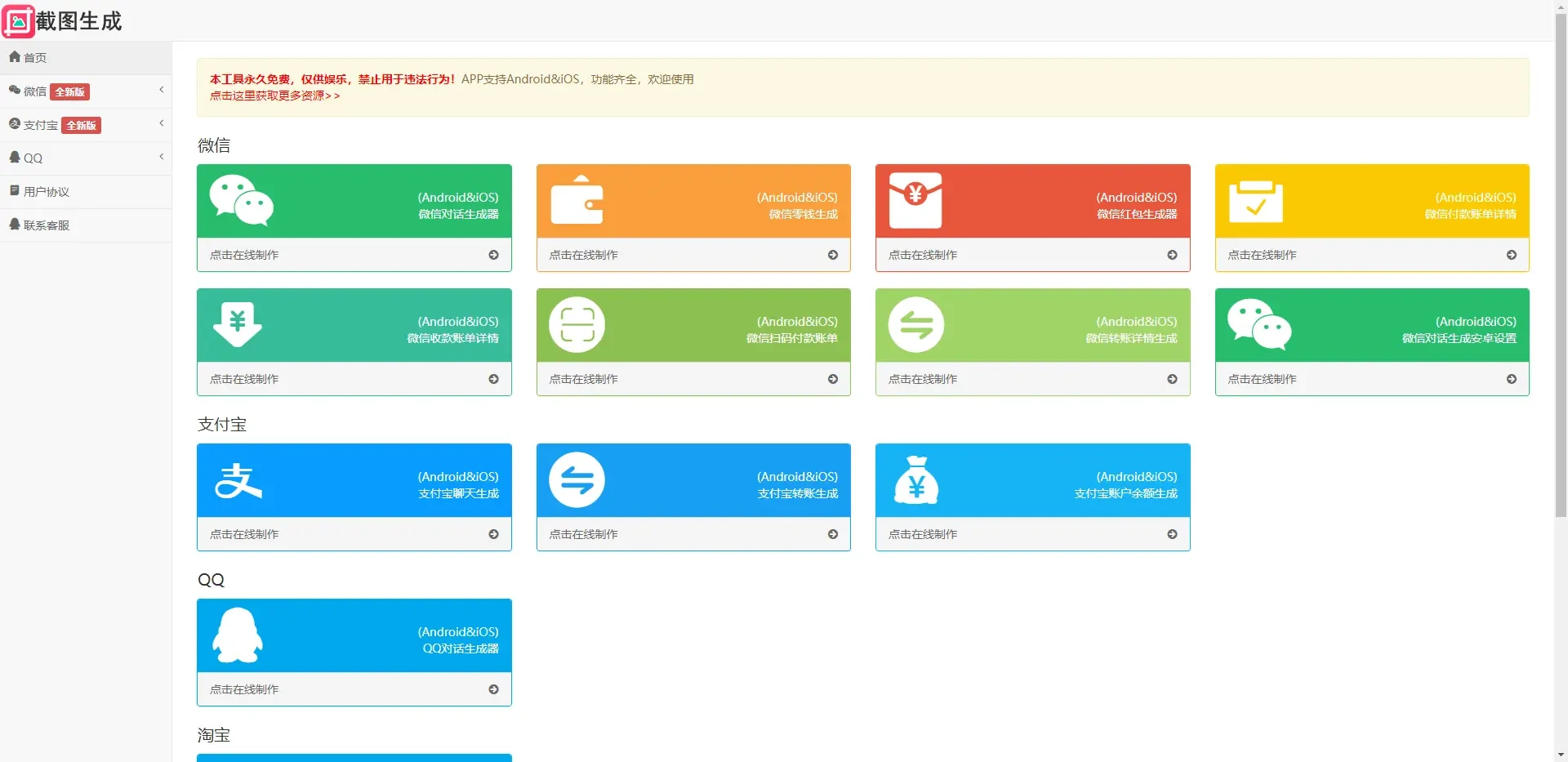Click 点击在线制作 under 微信转账详情生成
Screen dimensions: 1568x762
pyautogui.click(x=923, y=379)
